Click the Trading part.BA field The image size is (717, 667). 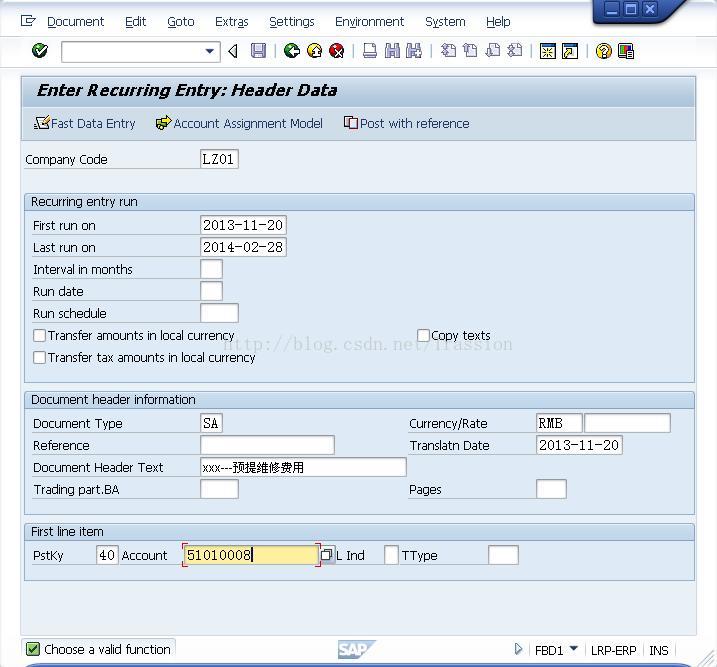point(219,489)
